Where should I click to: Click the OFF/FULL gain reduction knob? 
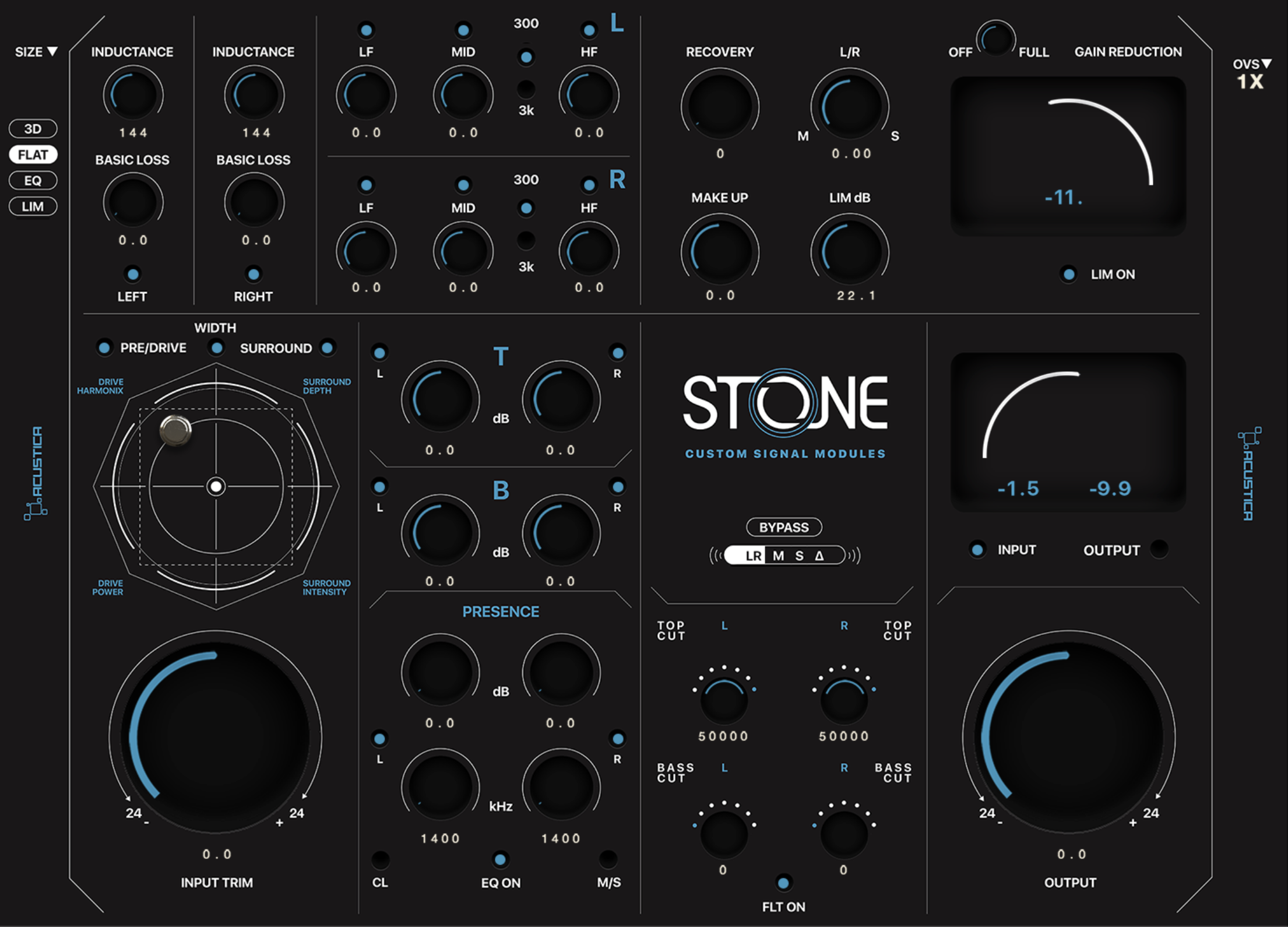[996, 38]
